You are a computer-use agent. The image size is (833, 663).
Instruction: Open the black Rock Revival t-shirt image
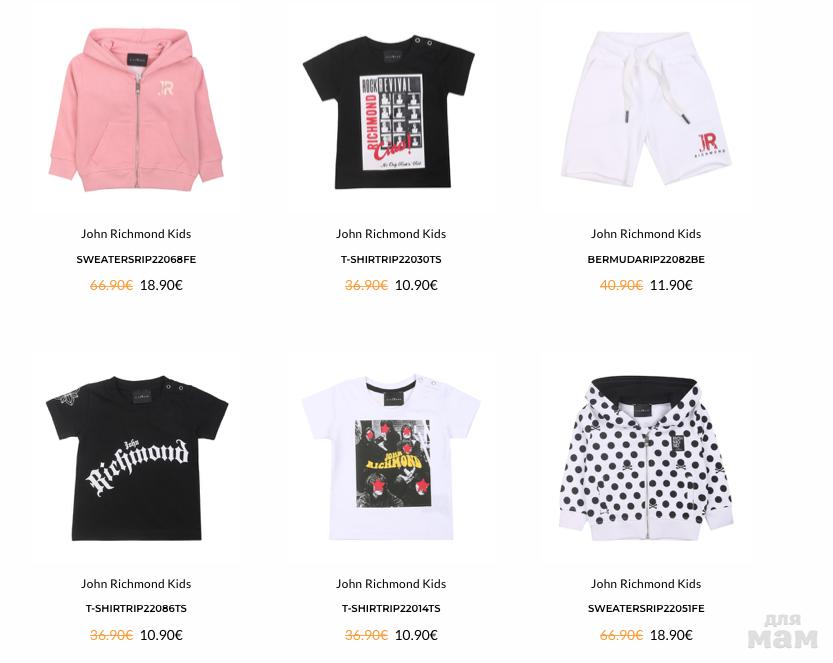(389, 112)
